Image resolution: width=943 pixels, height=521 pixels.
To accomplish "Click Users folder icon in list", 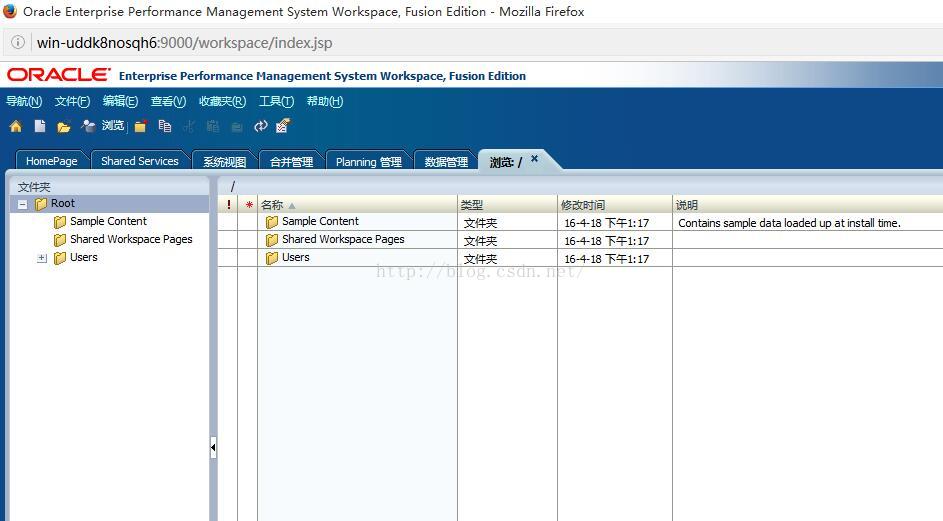I will tap(272, 258).
